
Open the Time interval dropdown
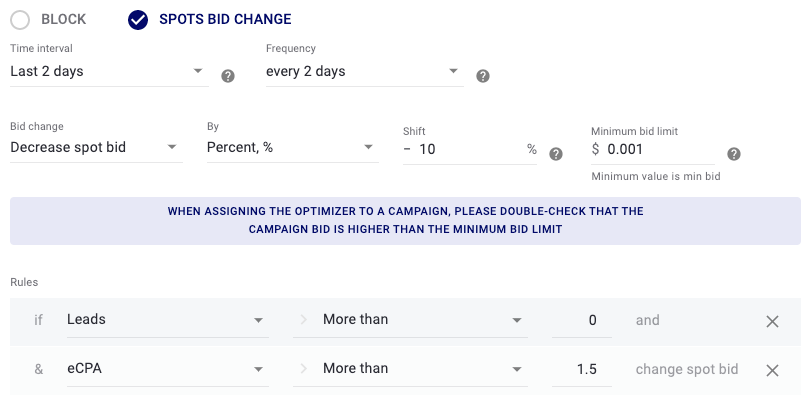click(109, 71)
